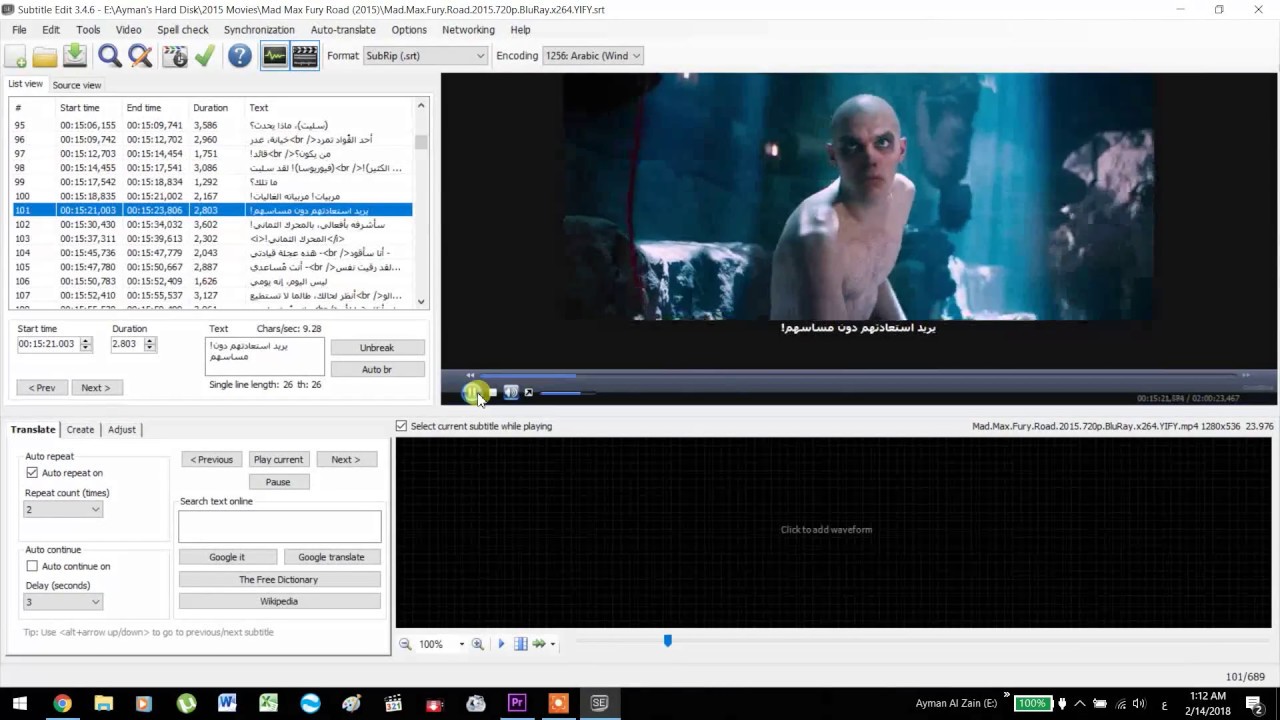Open Excel from the taskbar
This screenshot has height=720, width=1280.
(268, 703)
